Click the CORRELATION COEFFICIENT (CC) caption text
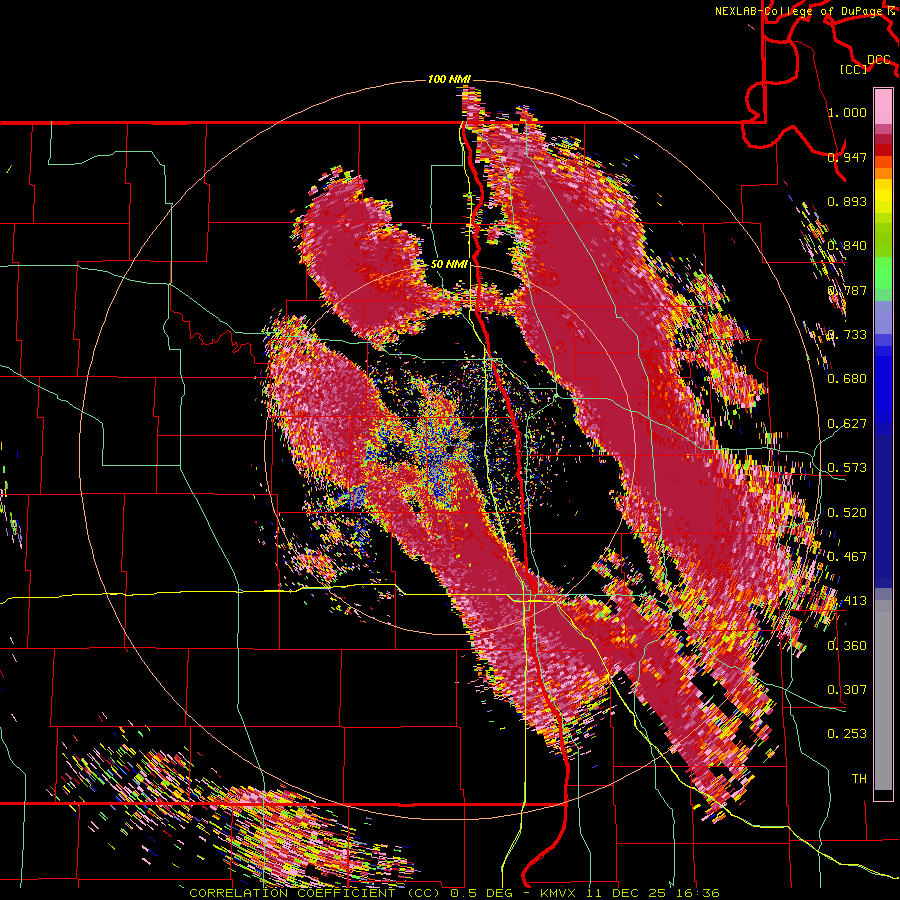This screenshot has width=900, height=900. click(315, 893)
